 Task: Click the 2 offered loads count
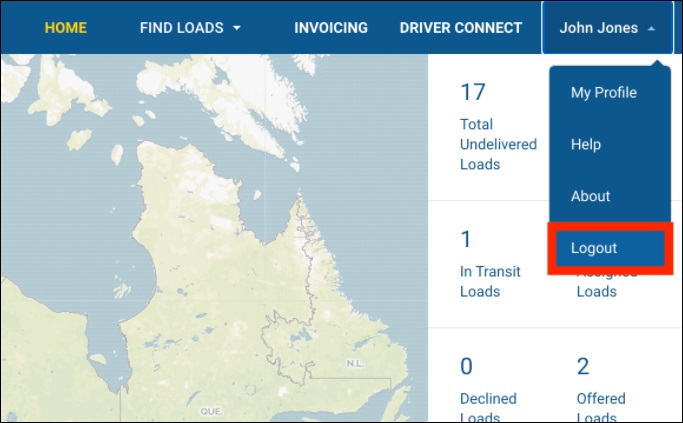(584, 366)
